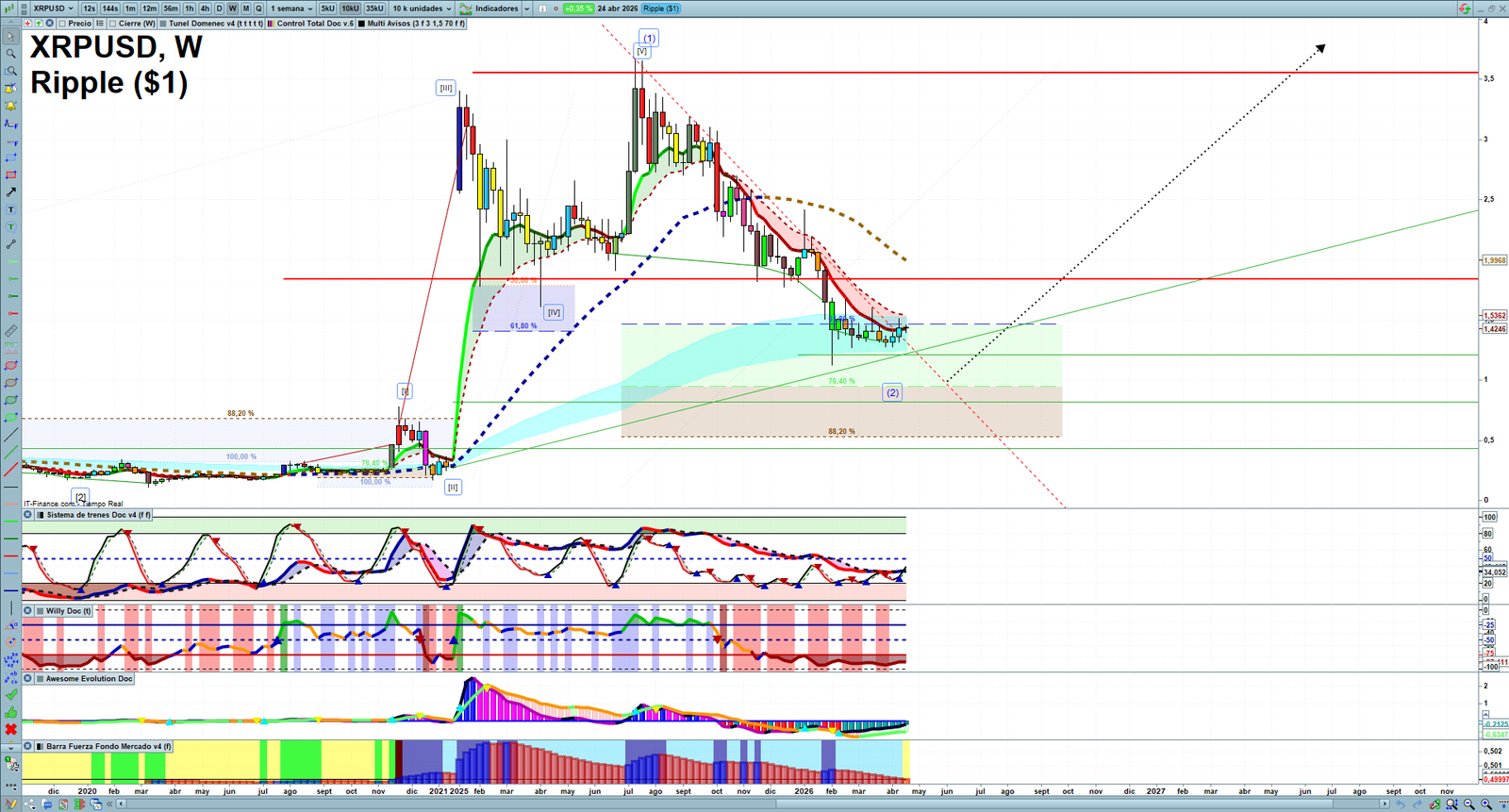Switch to the 4h timeframe
Image resolution: width=1509 pixels, height=812 pixels.
click(x=205, y=8)
